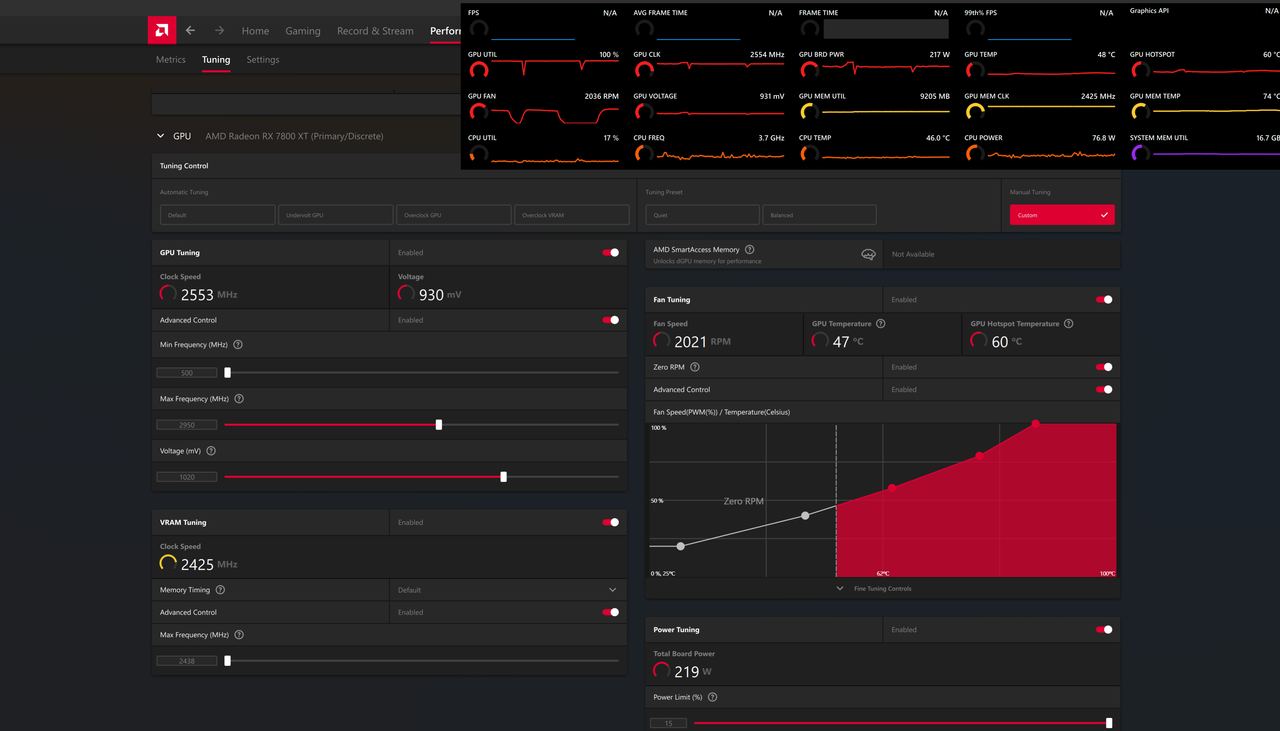Viewport: 1280px width, 731px height.
Task: Toggle Fan Tuning Advanced Control off
Action: [1104, 389]
